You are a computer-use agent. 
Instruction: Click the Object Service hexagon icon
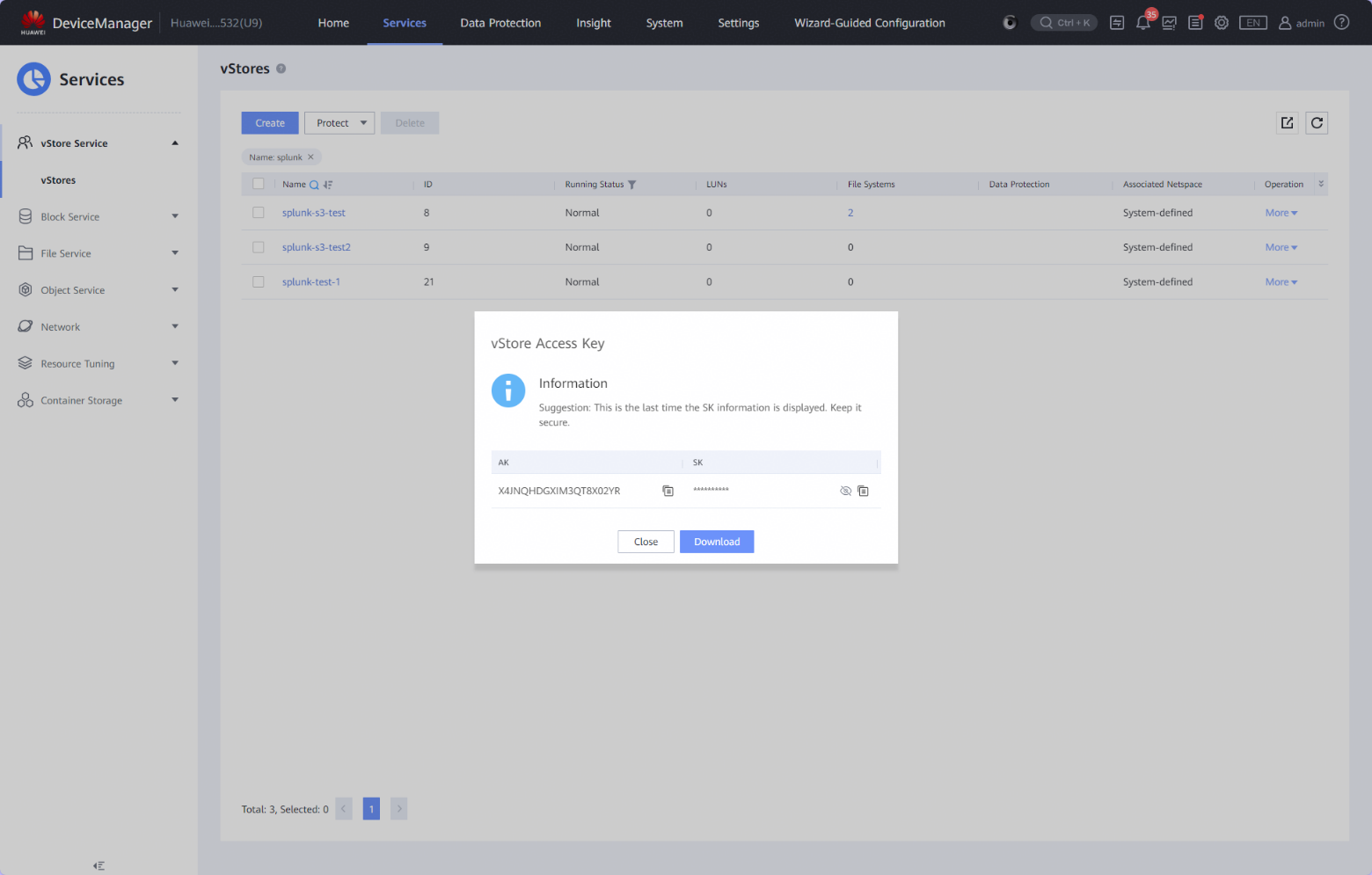(26, 290)
